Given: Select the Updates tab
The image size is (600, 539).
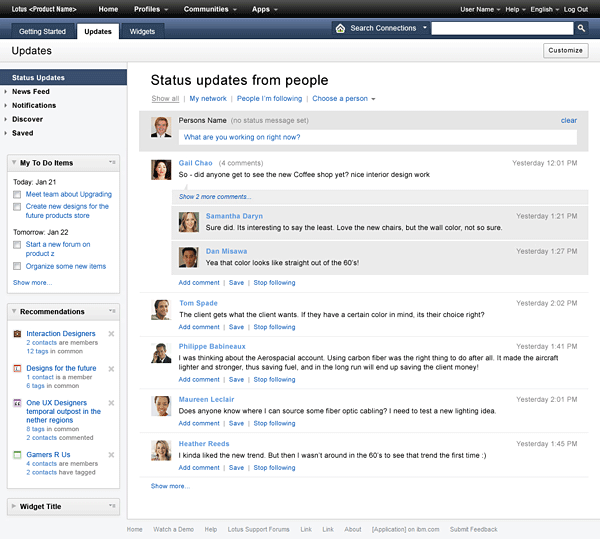Looking at the screenshot, I should tap(98, 31).
